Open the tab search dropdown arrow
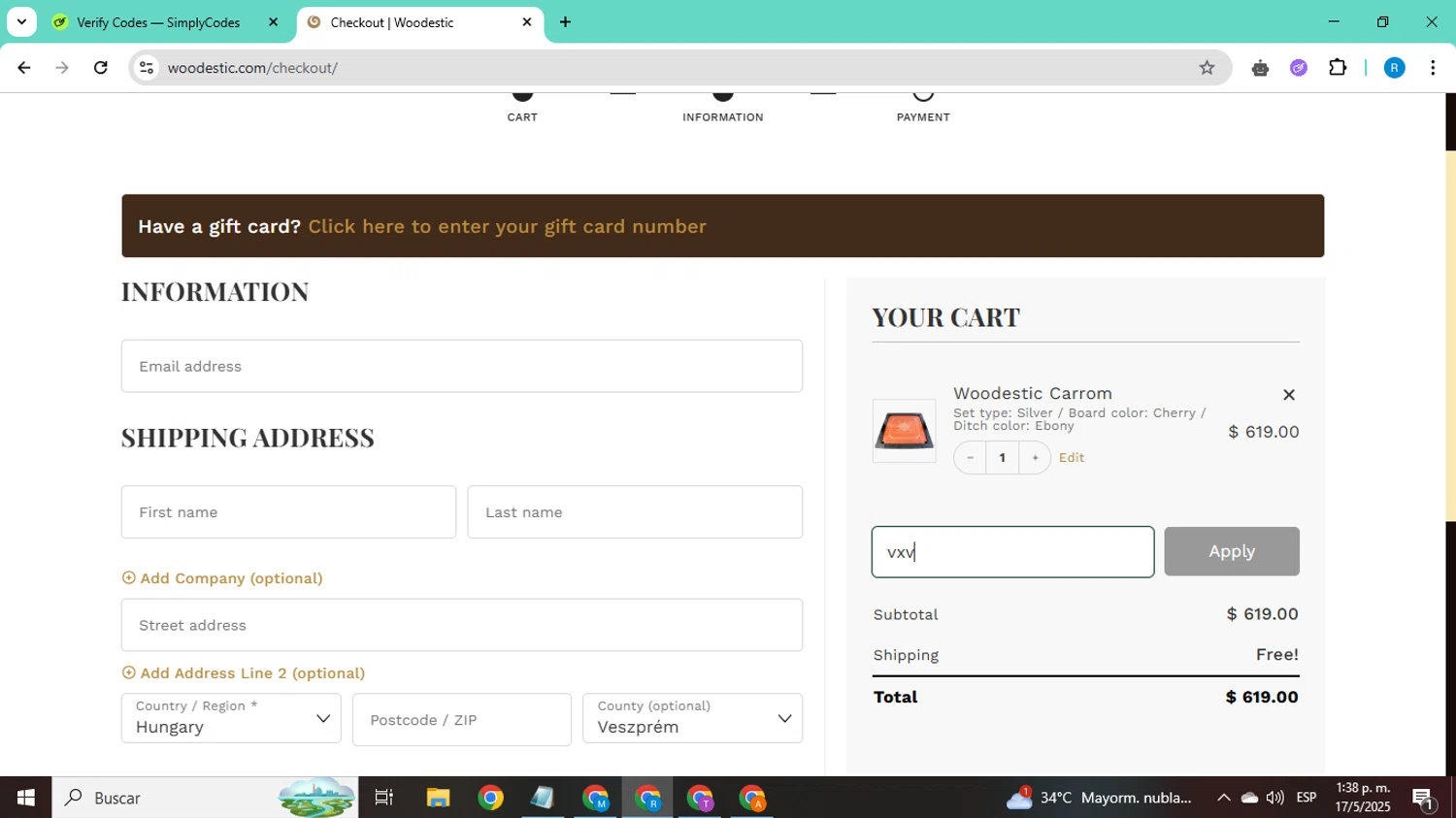Image resolution: width=1456 pixels, height=818 pixels. pyautogui.click(x=21, y=21)
